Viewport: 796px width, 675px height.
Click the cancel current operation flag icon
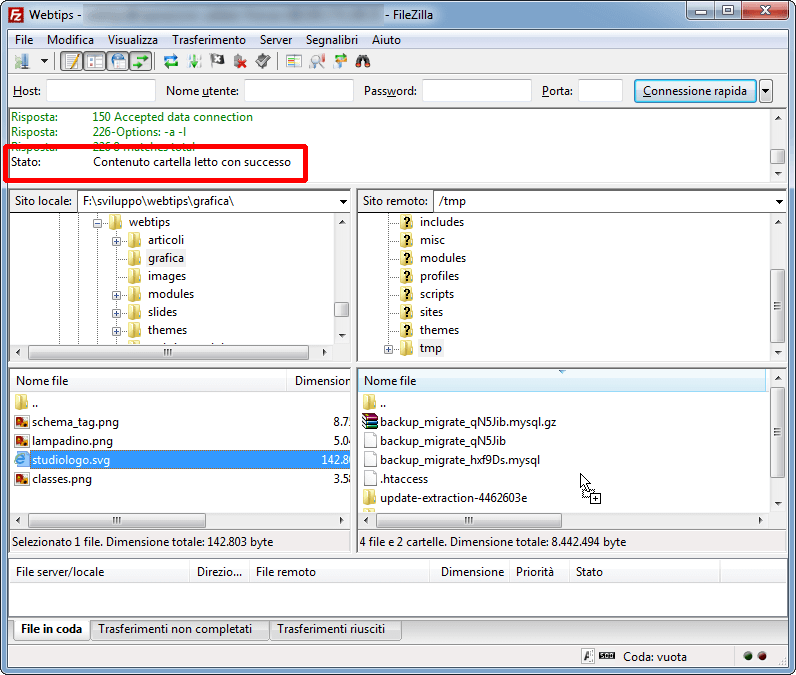coord(217,61)
